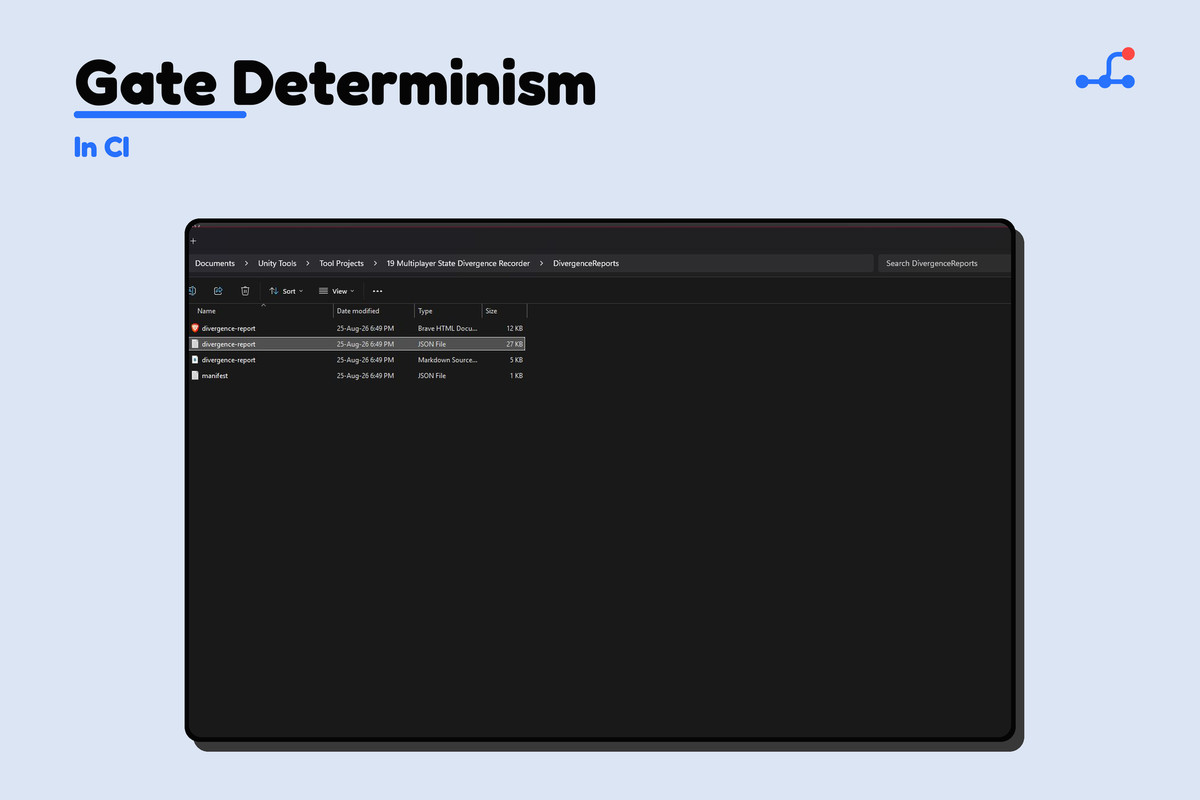Click the manifest file icon
This screenshot has width=1200, height=800.
coord(195,375)
